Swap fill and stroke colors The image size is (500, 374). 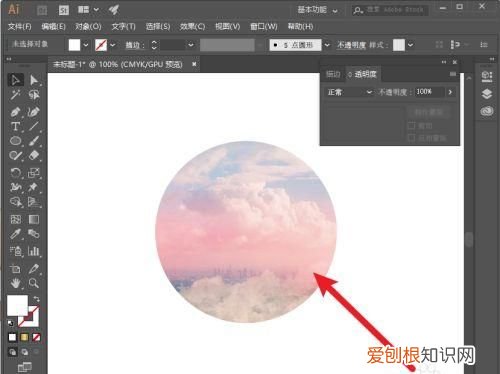pos(36,299)
